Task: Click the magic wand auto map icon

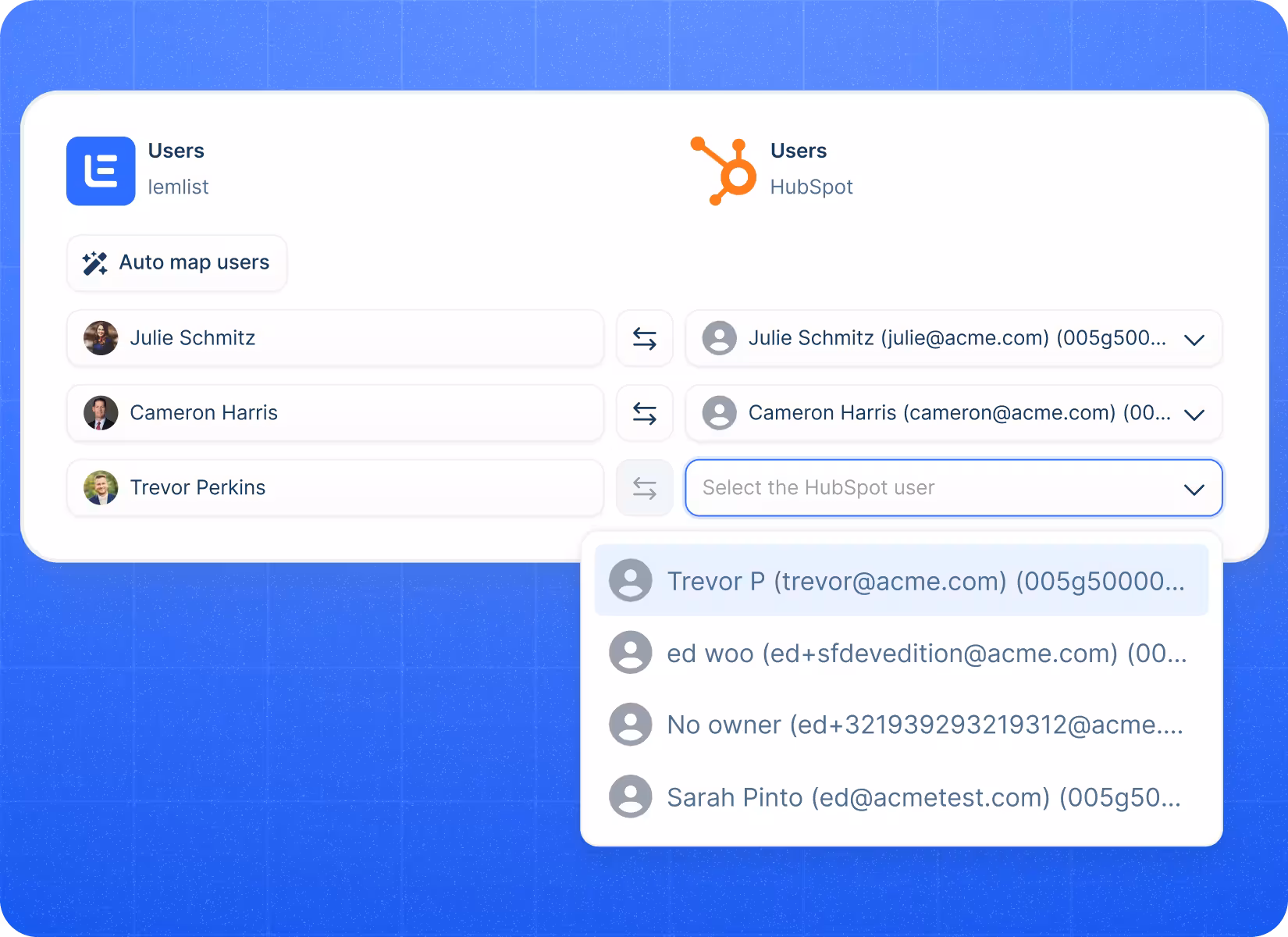Action: pos(95,263)
